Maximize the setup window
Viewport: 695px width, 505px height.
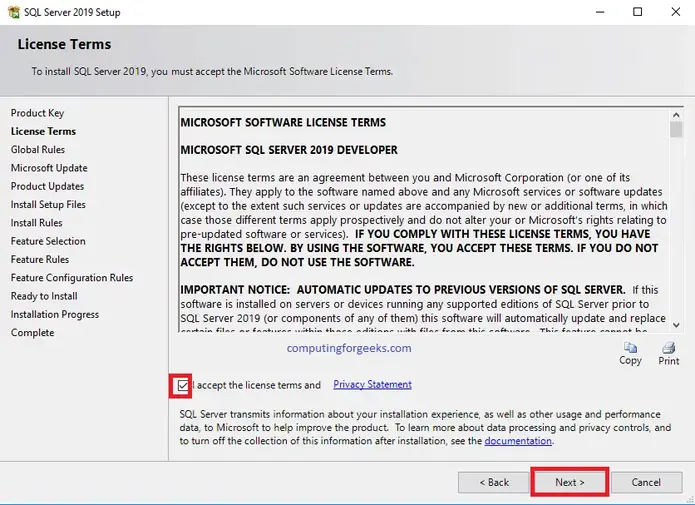(638, 12)
